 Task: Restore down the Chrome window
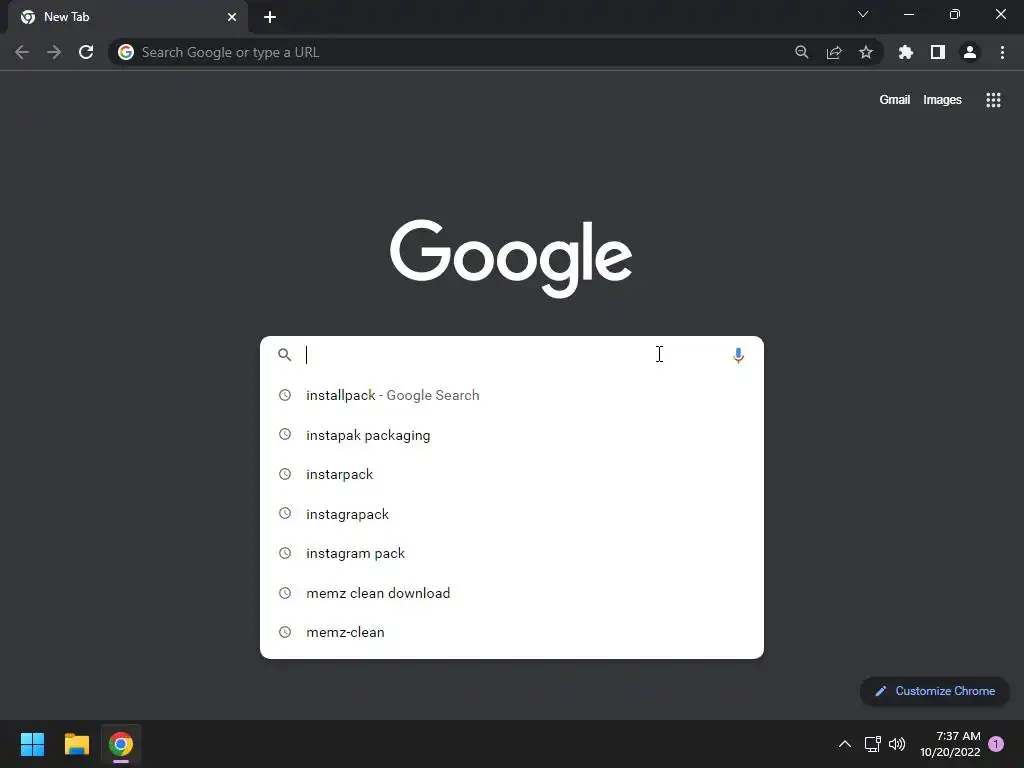pyautogui.click(x=955, y=14)
